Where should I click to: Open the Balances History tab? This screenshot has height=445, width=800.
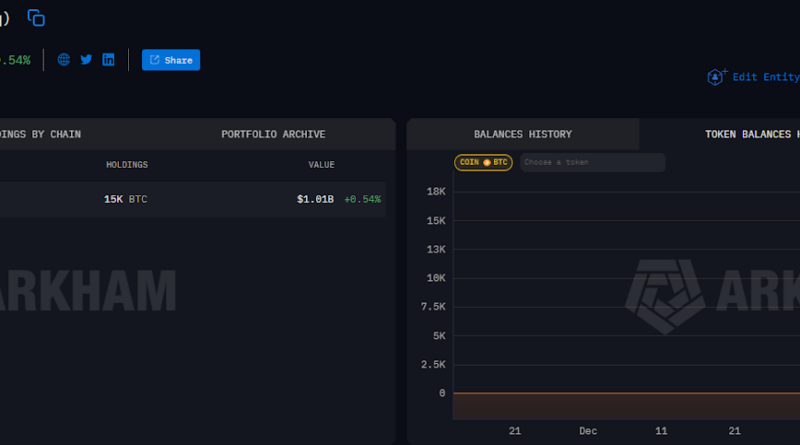click(522, 134)
